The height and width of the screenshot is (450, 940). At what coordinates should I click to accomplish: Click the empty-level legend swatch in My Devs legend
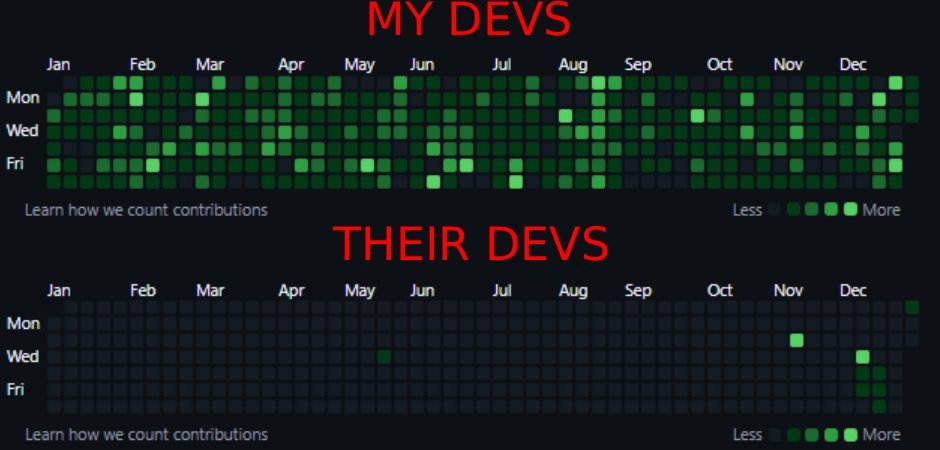775,209
